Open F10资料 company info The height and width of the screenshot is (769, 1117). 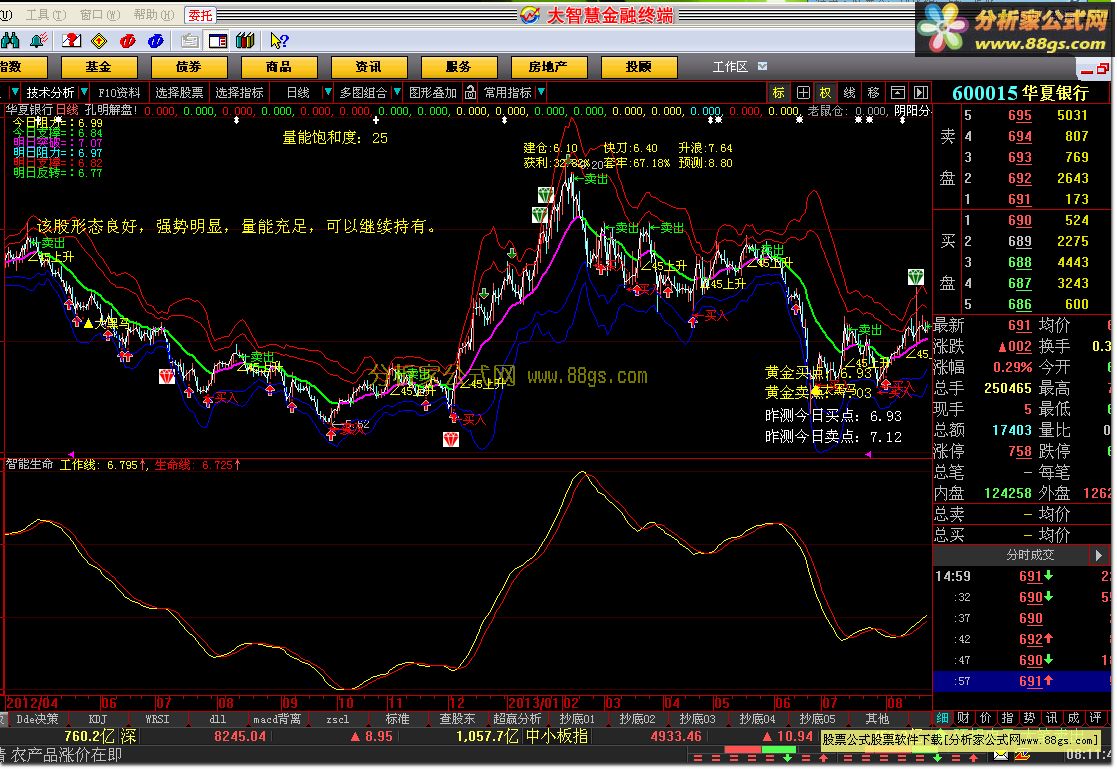click(119, 92)
